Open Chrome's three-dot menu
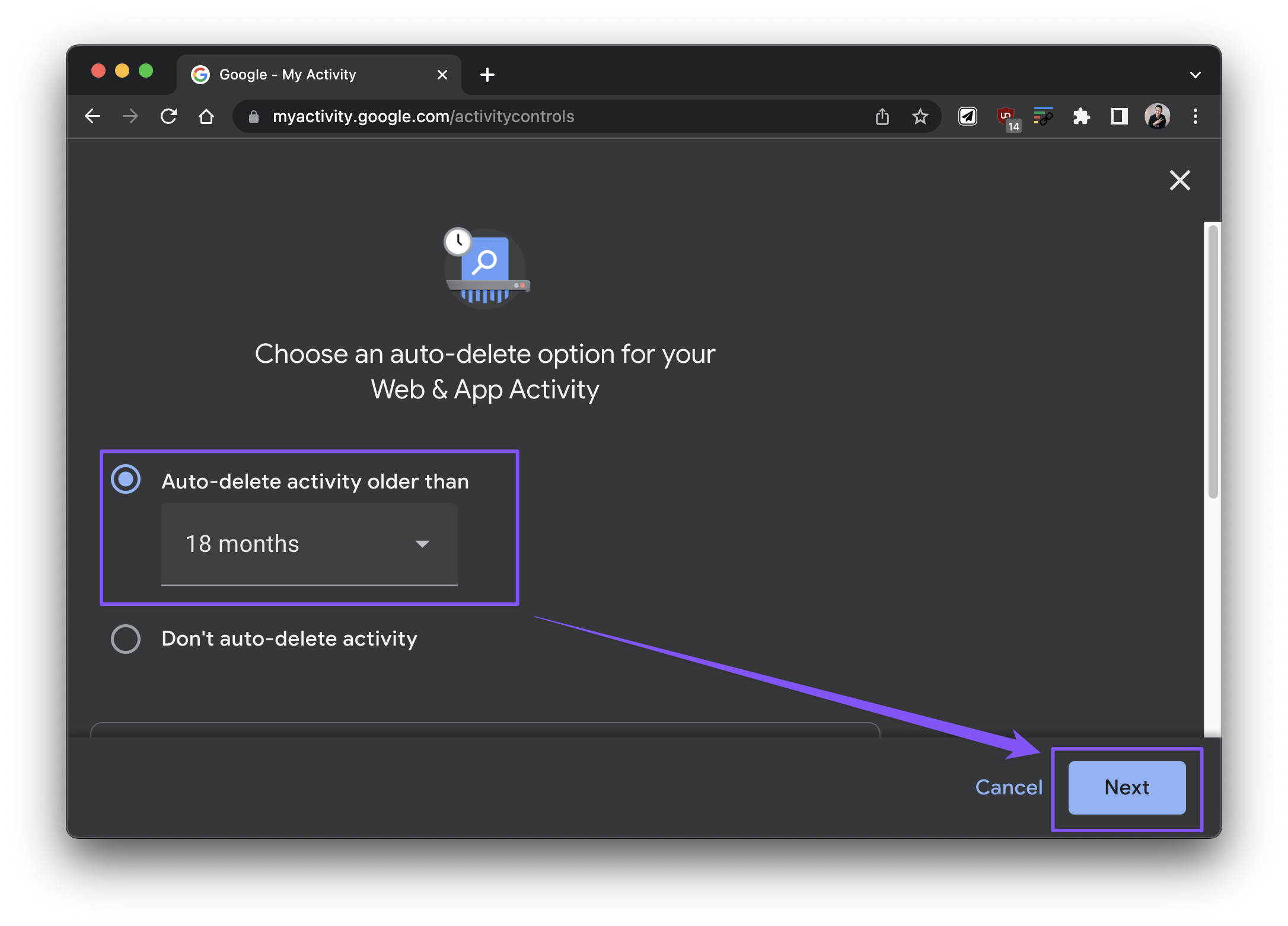 (x=1195, y=116)
